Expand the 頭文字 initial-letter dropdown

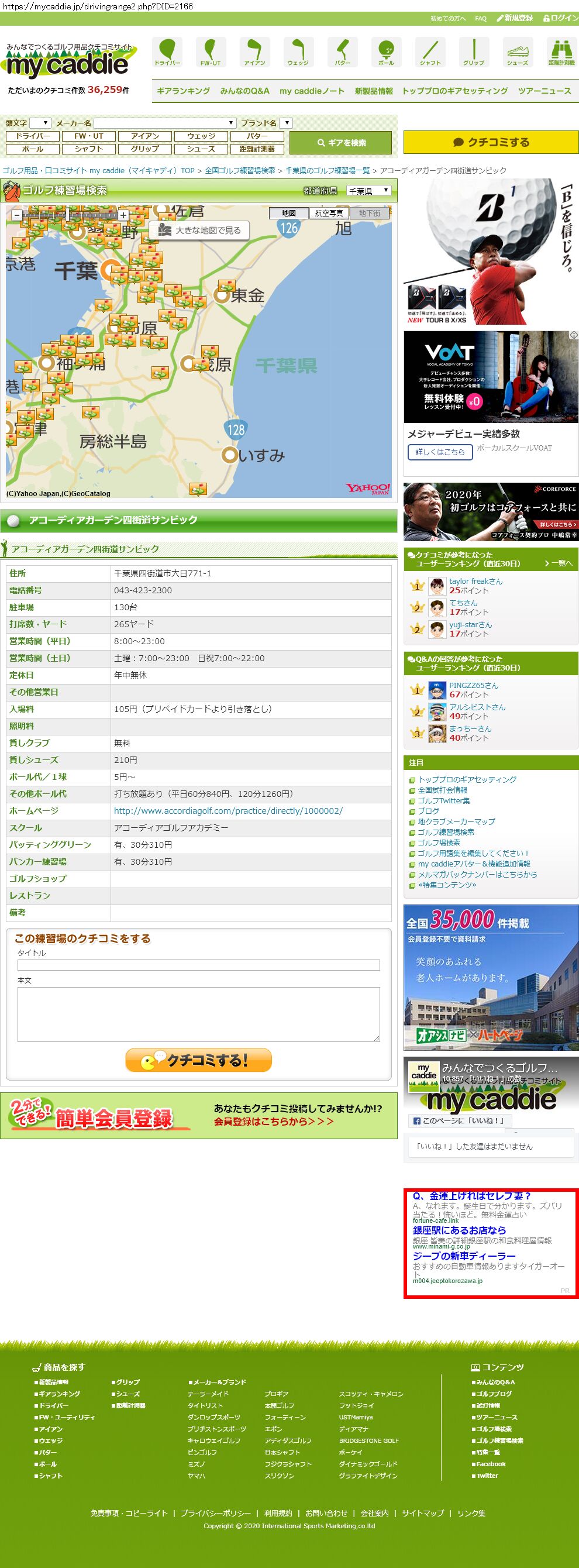pyautogui.click(x=40, y=123)
